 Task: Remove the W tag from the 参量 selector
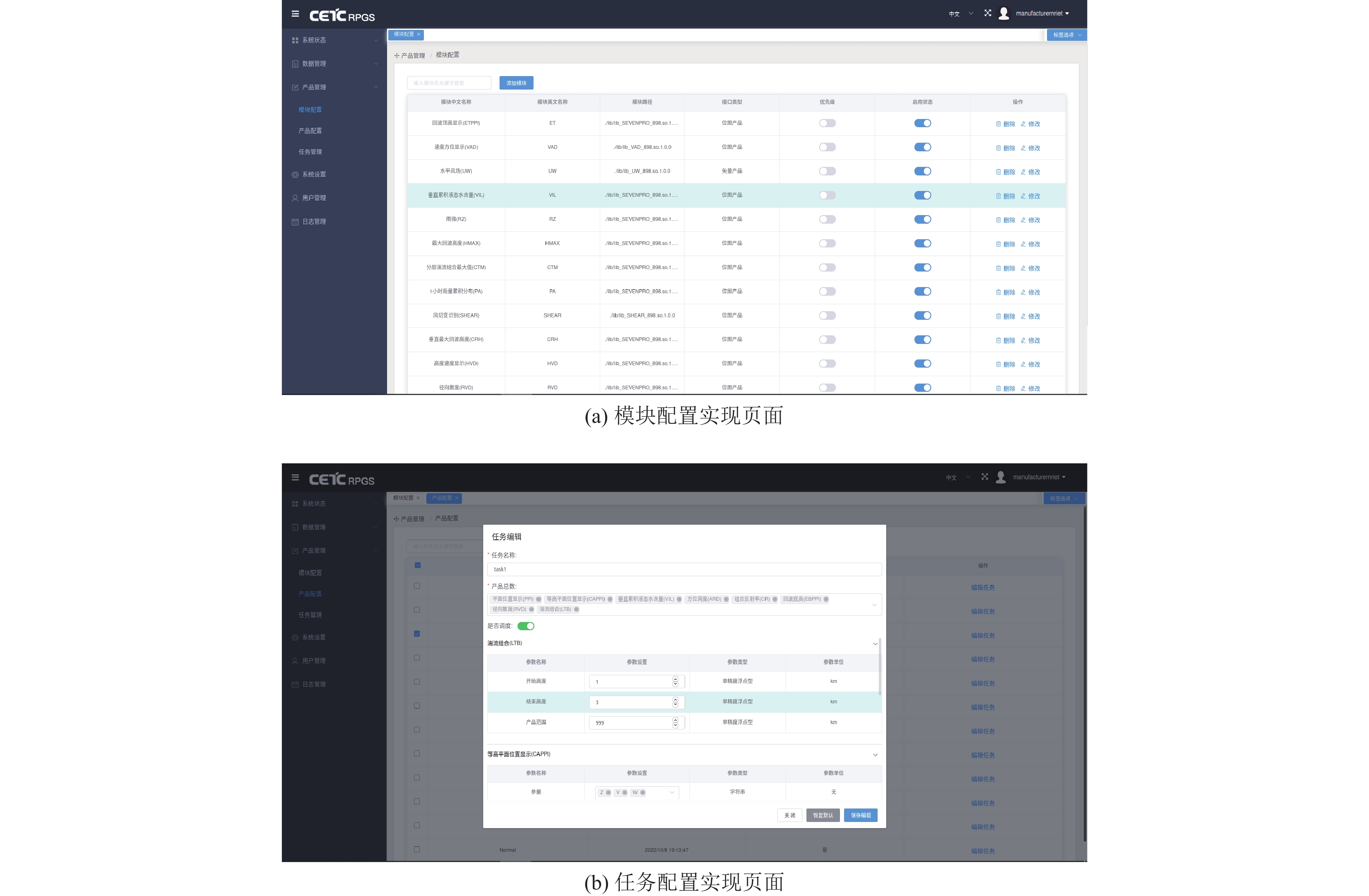642,793
